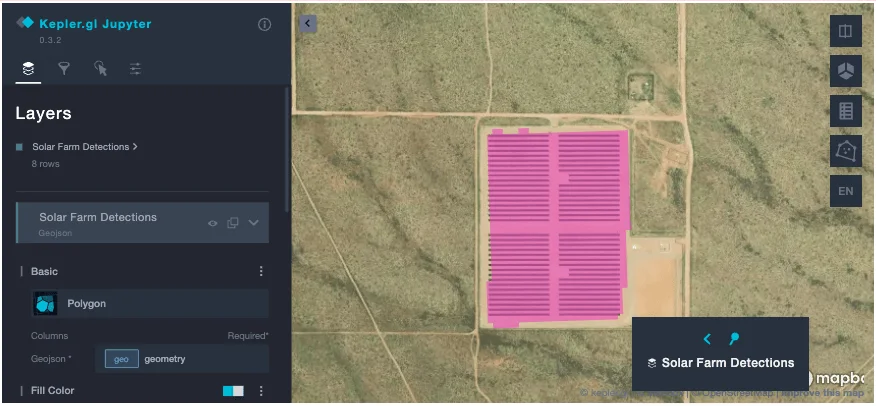Open the Basic section options menu
The width and height of the screenshot is (876, 406).
click(x=260, y=271)
